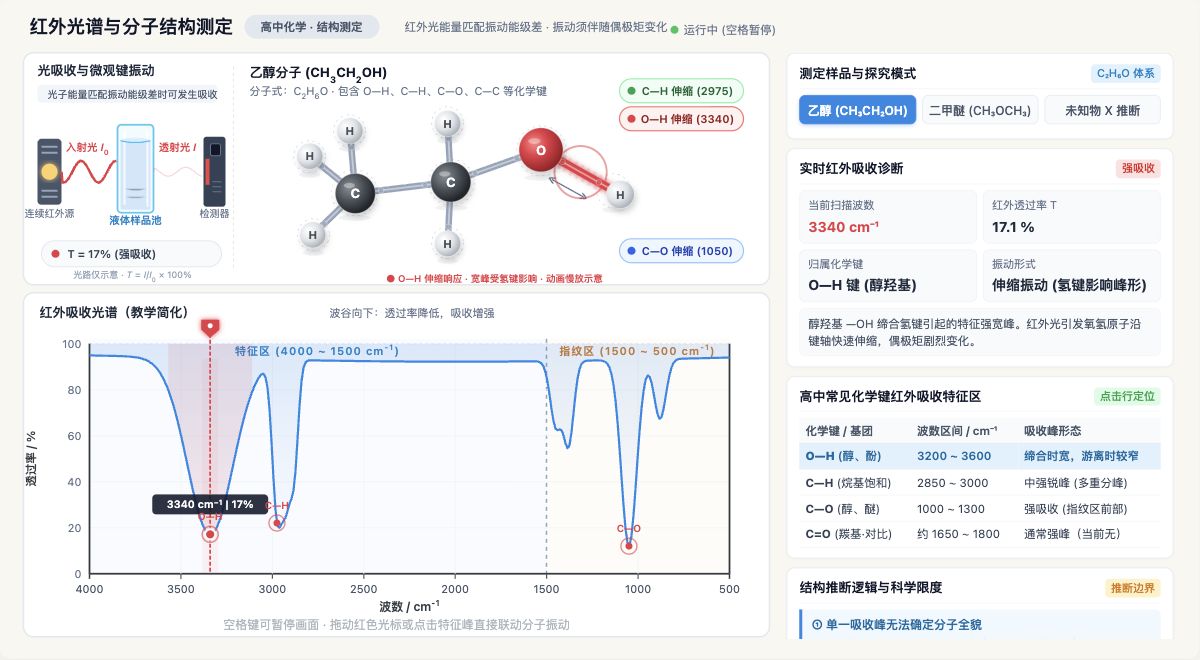Viewport: 1200px width, 660px height.
Task: Click the liquid sample cell icon
Action: (x=135, y=167)
